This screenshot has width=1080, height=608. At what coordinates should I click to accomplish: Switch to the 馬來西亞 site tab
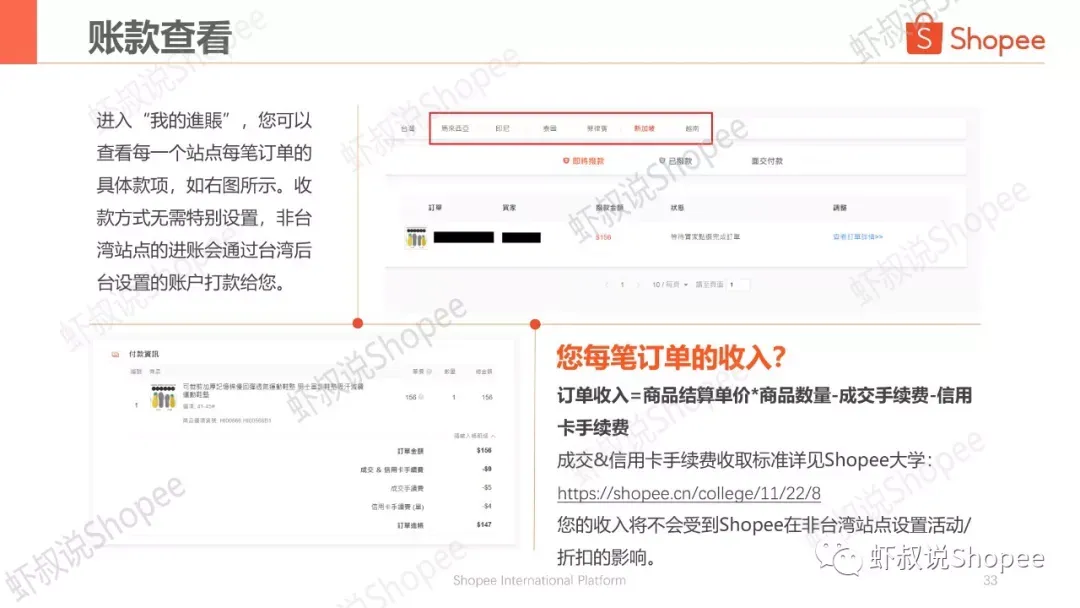click(455, 129)
